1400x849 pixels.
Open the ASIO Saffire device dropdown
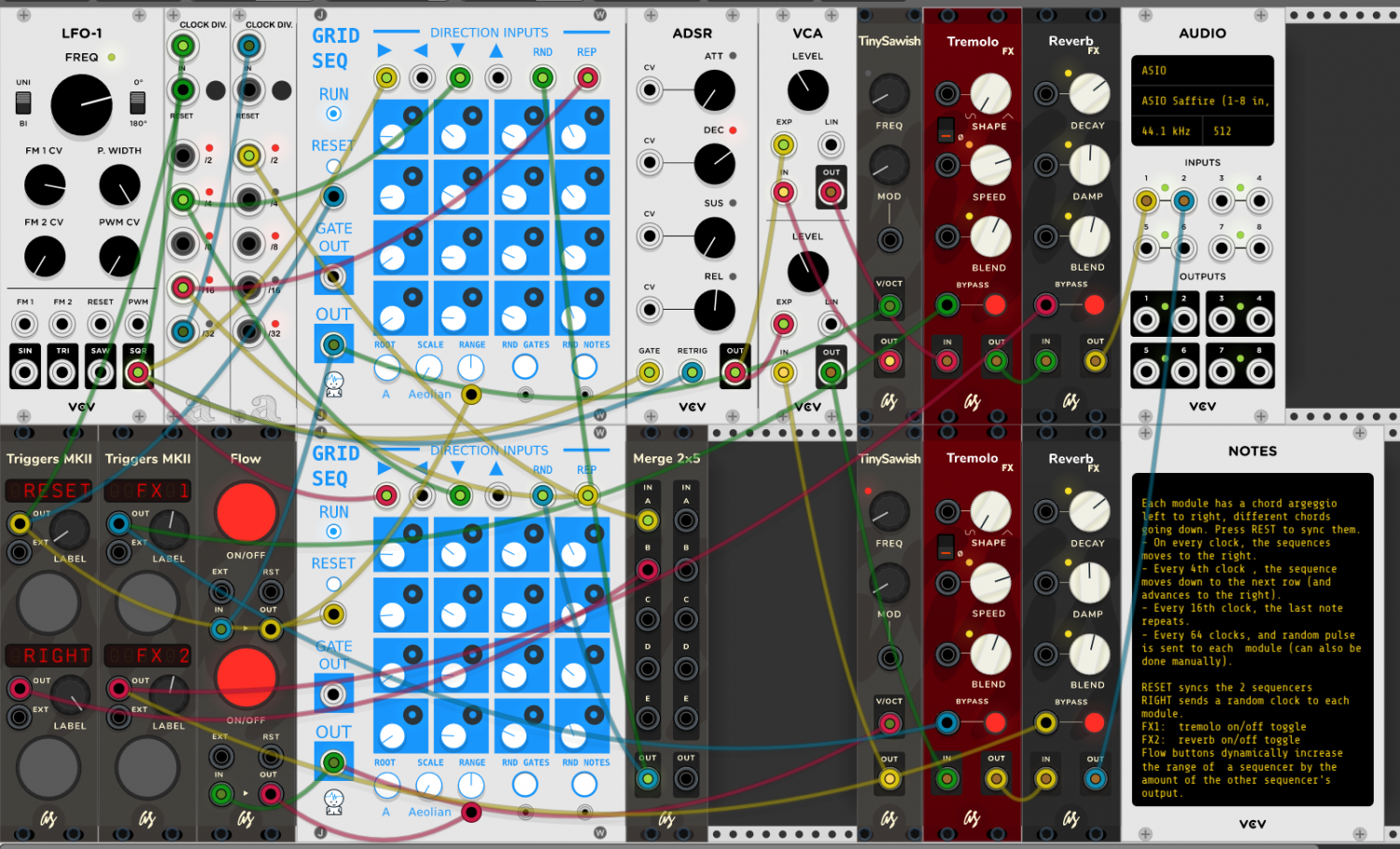click(x=1202, y=101)
